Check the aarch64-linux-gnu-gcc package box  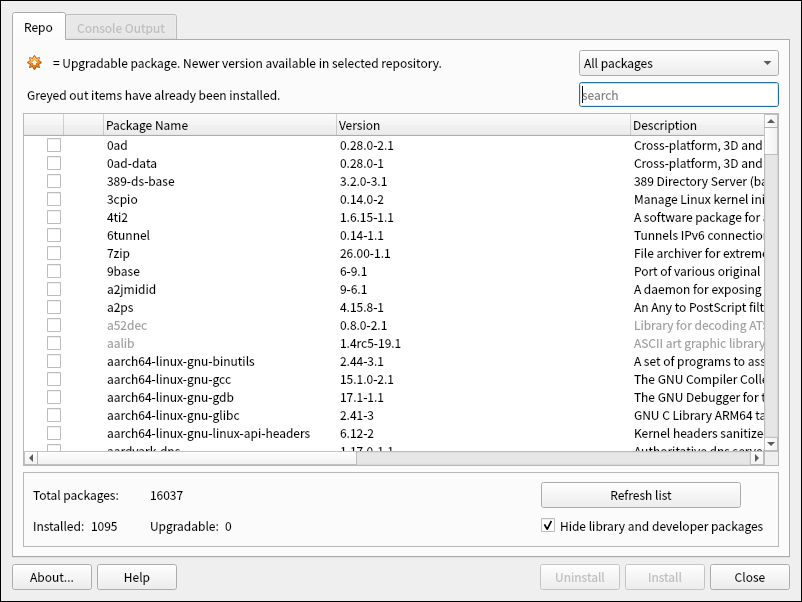click(x=54, y=379)
